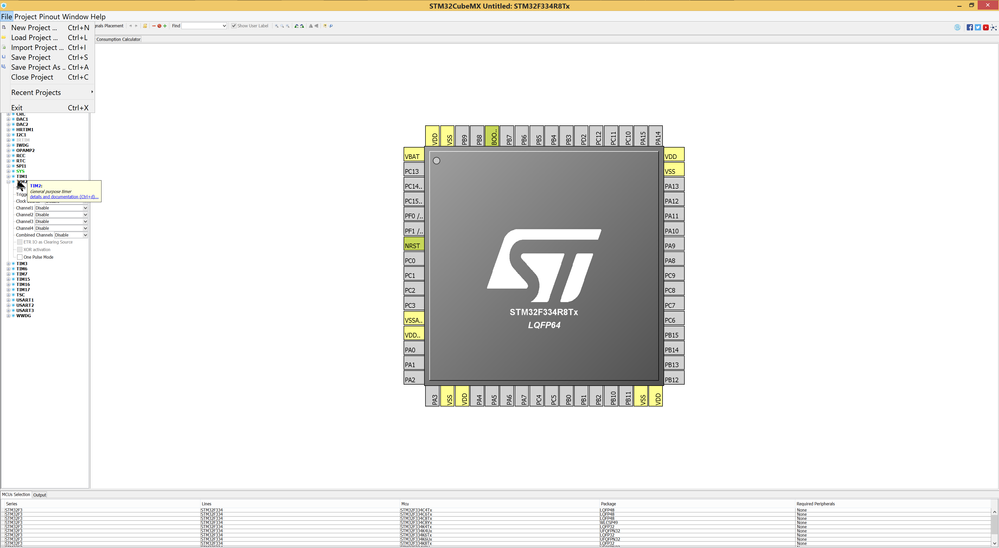Click the New Project icon in File menu
Viewport: 999px width, 548px height.
tap(4, 27)
